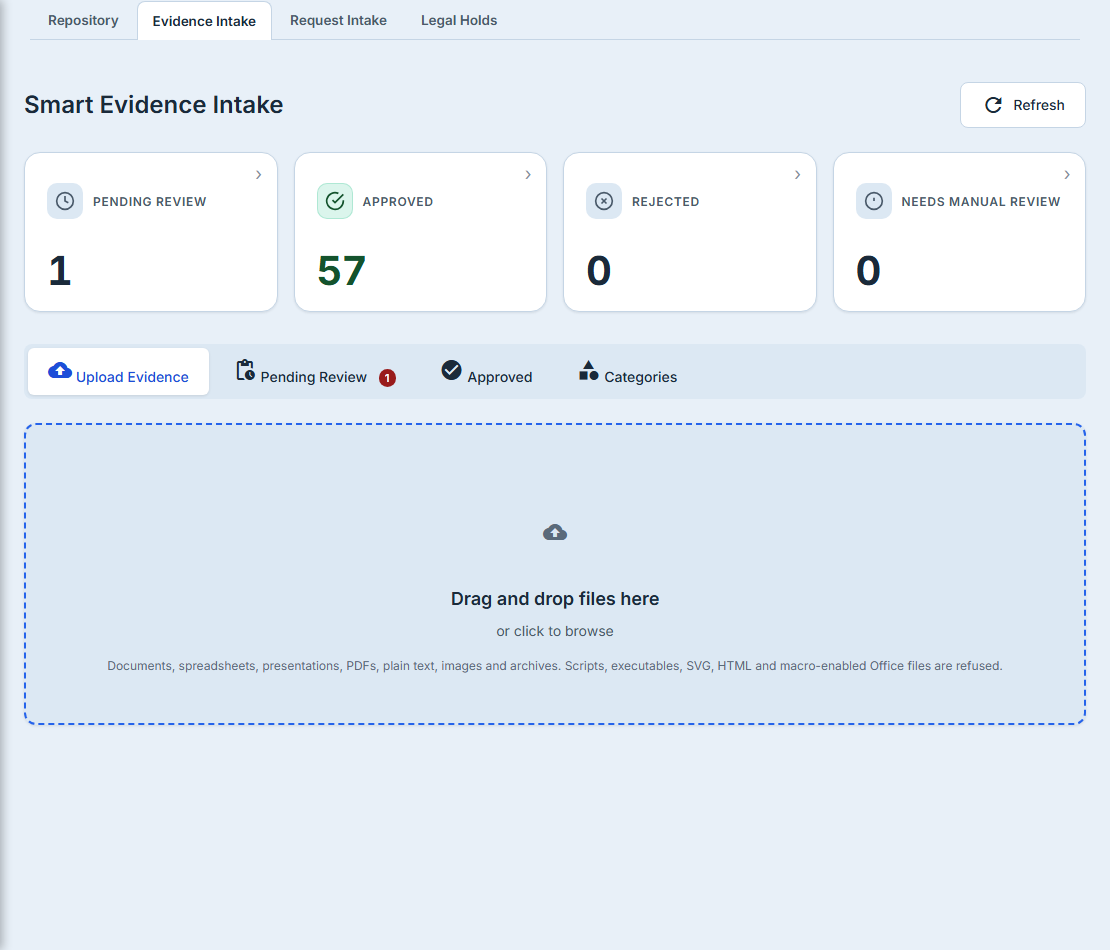Click 'Drag and drop files here'

pos(555,599)
